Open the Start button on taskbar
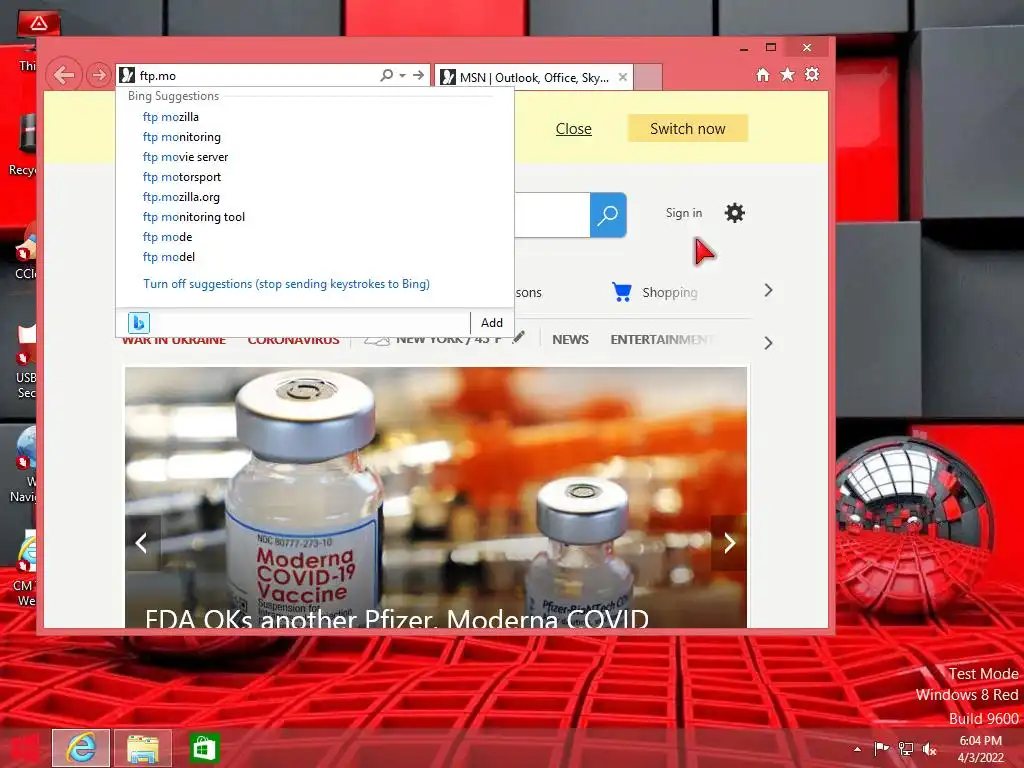The image size is (1024, 768). [x=24, y=748]
